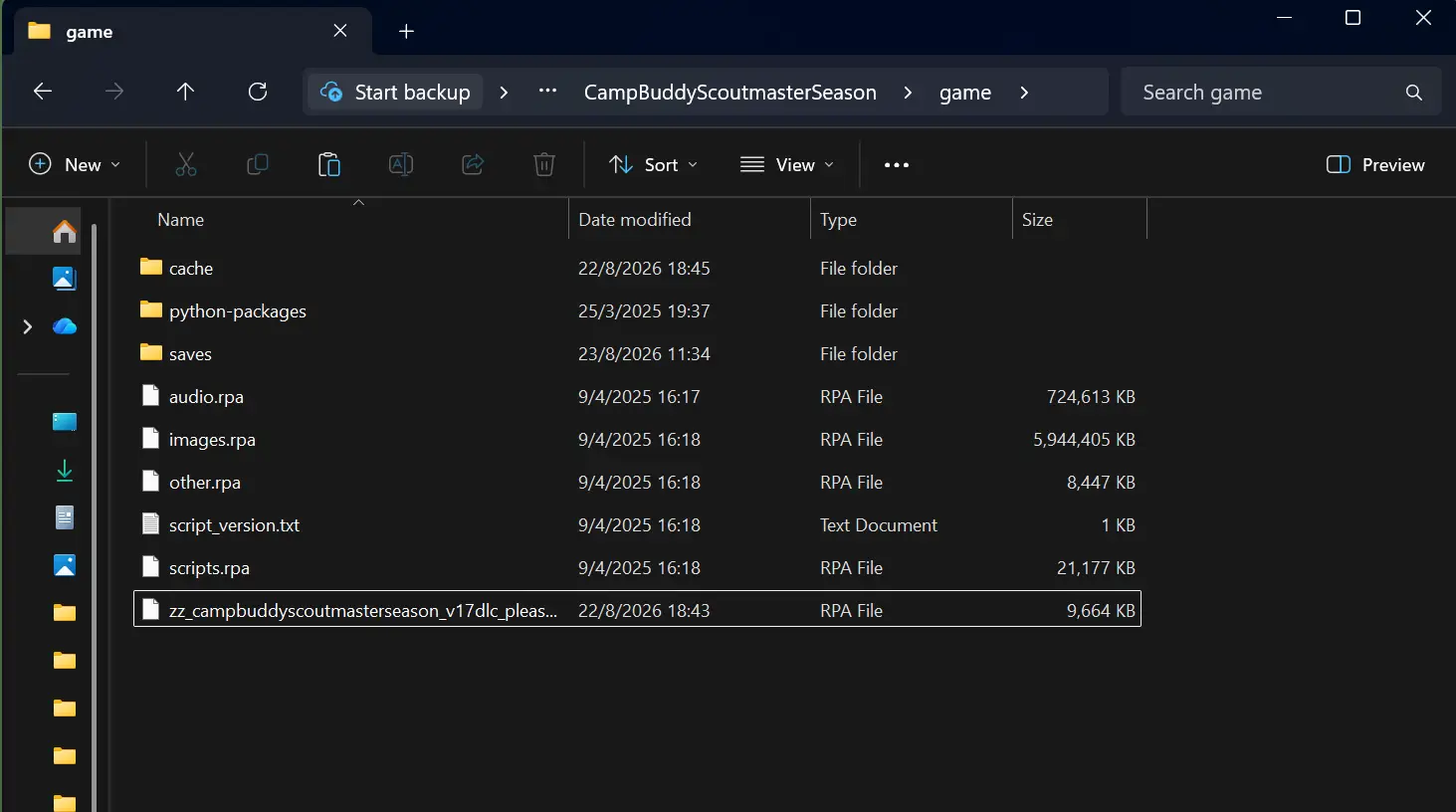Viewport: 1456px width, 812px height.
Task: Click the Search game input field
Action: tap(1281, 93)
